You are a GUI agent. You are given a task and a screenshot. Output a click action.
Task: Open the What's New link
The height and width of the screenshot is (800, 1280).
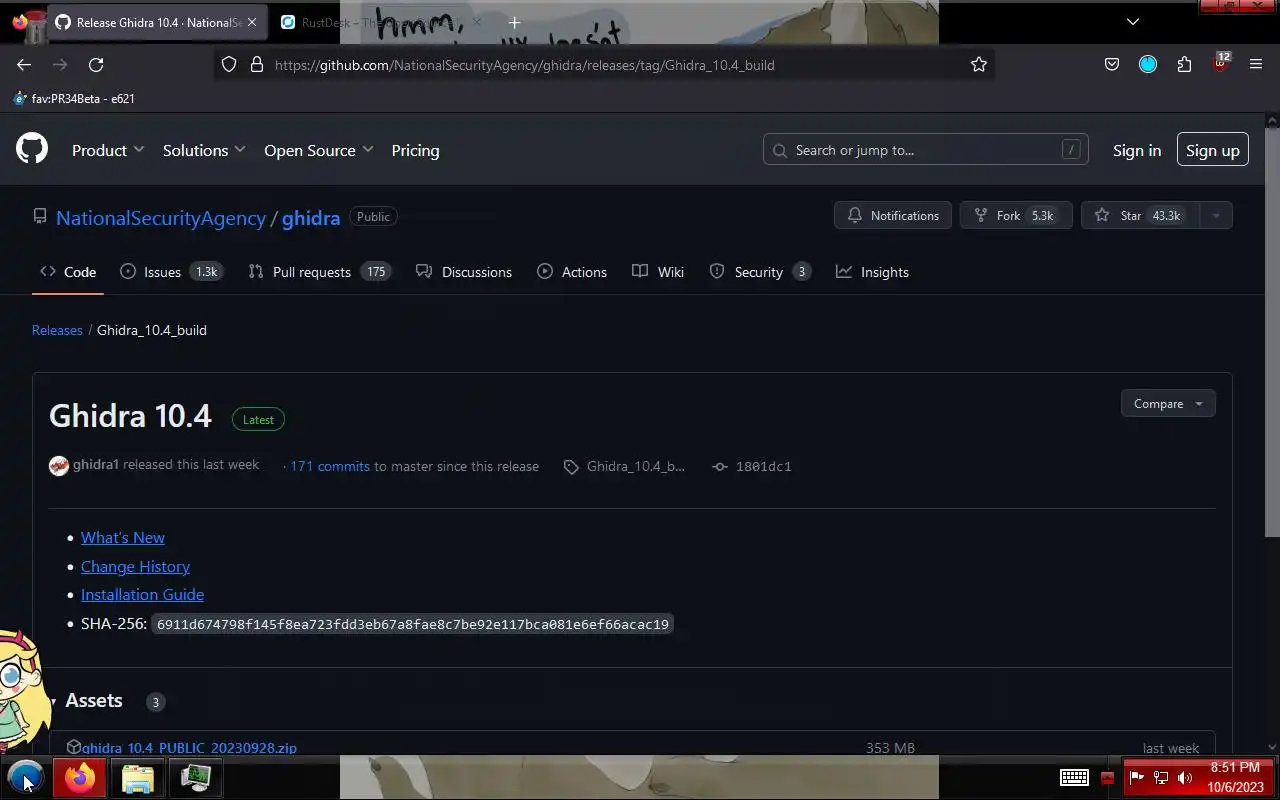[x=123, y=538]
